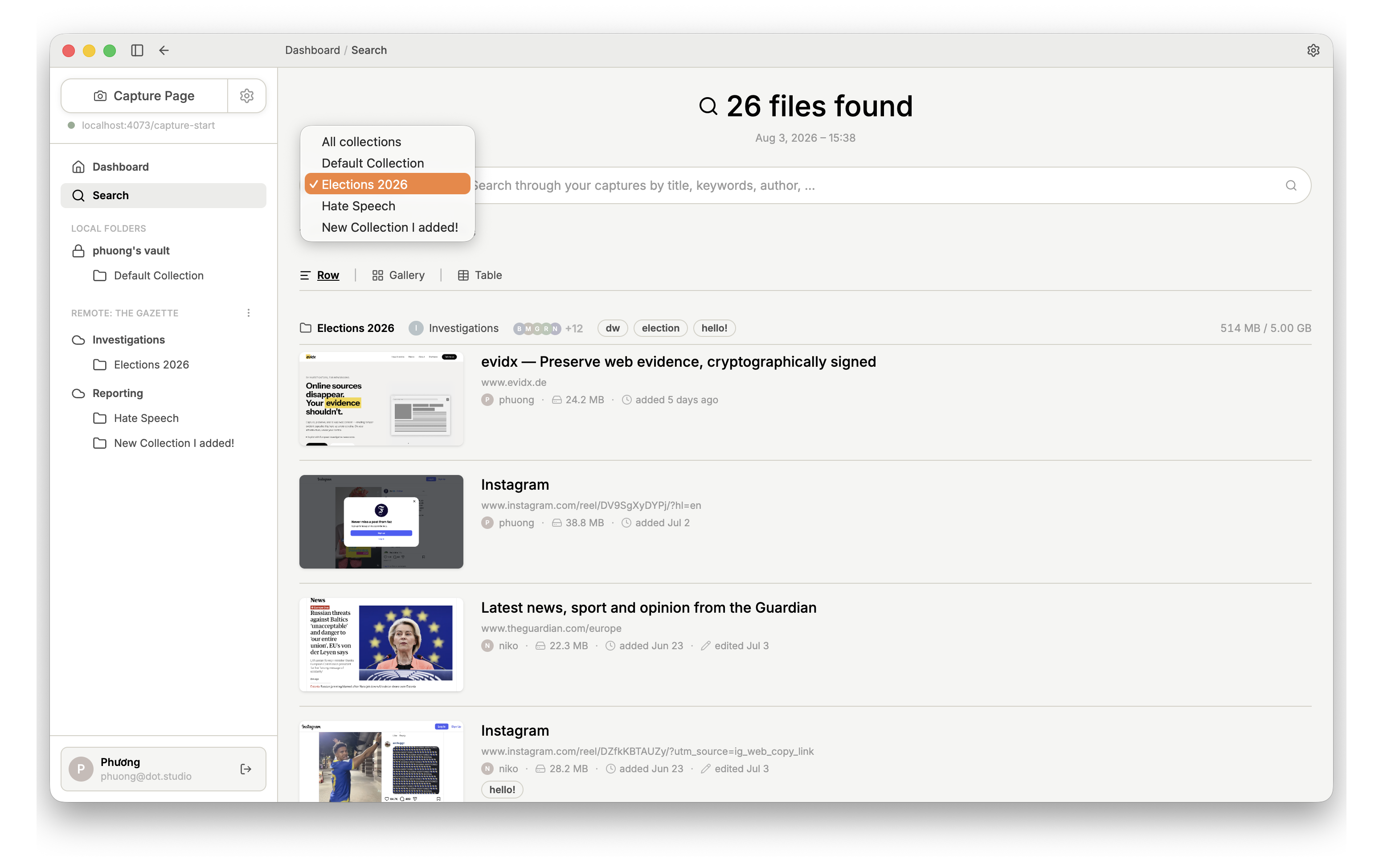This screenshot has width=1383, height=868.
Task: Choose Hate Speech in dropdown
Action: click(x=387, y=206)
